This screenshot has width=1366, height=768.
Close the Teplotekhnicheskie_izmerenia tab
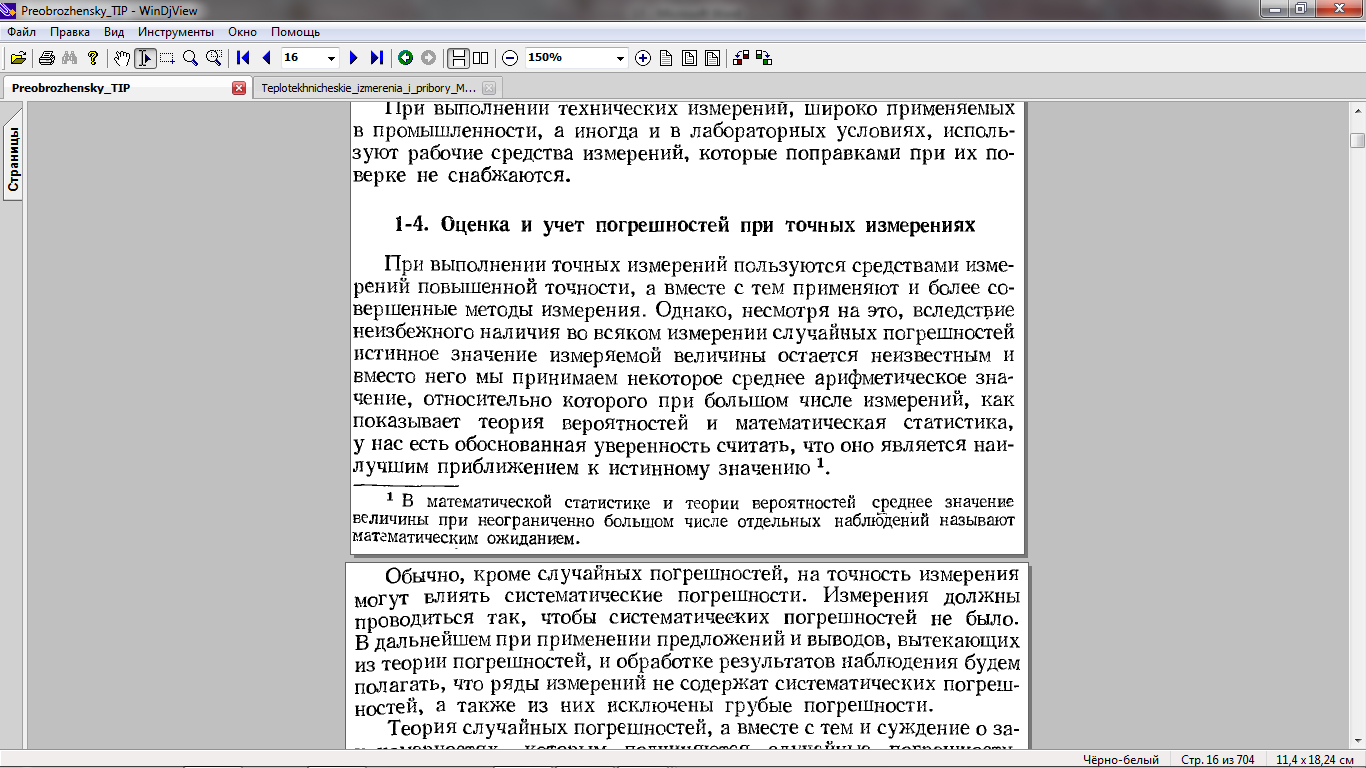pos(488,88)
